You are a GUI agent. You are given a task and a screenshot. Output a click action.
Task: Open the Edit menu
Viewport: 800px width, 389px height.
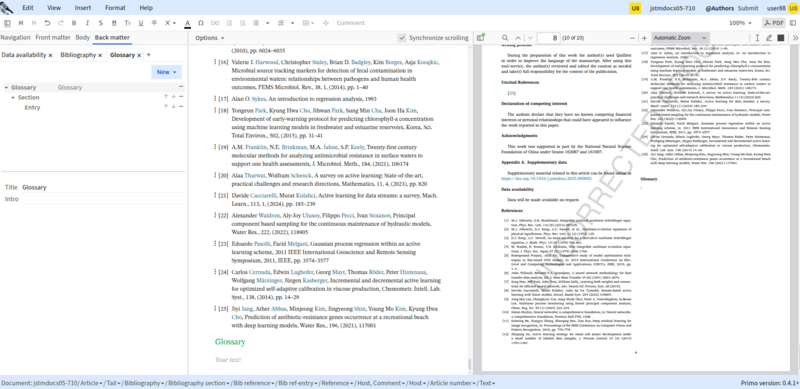point(28,8)
